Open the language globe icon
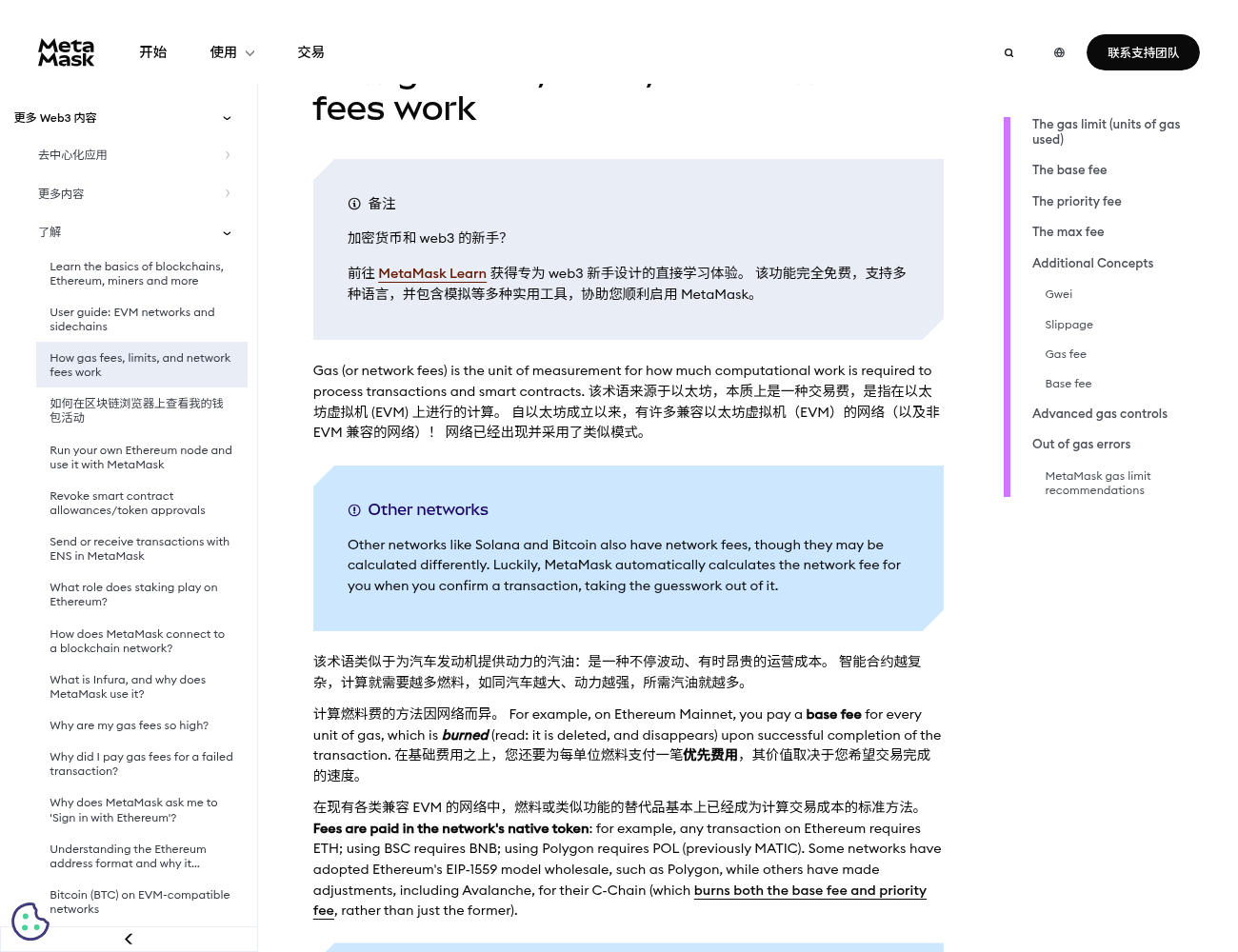The width and height of the screenshot is (1238, 952). click(1059, 53)
